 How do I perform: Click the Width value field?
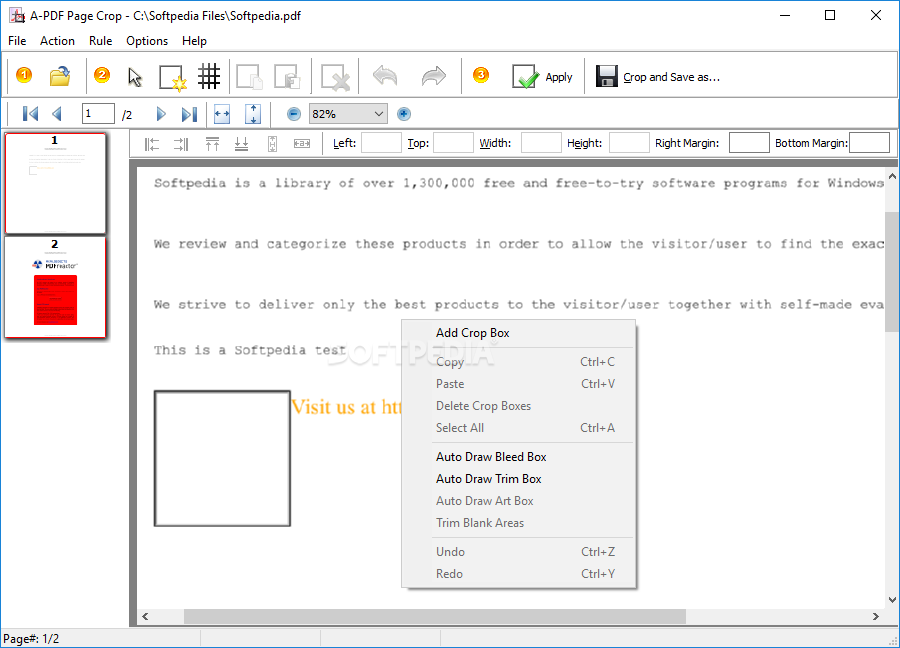[x=541, y=142]
